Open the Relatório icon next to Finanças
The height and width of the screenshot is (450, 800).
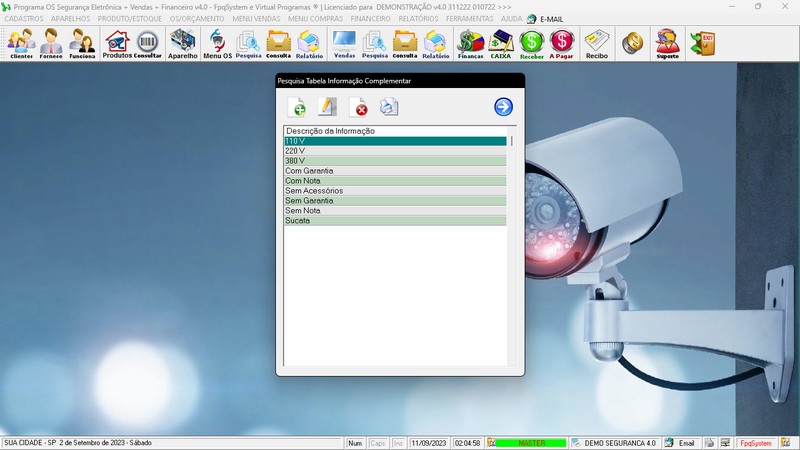pyautogui.click(x=436, y=44)
